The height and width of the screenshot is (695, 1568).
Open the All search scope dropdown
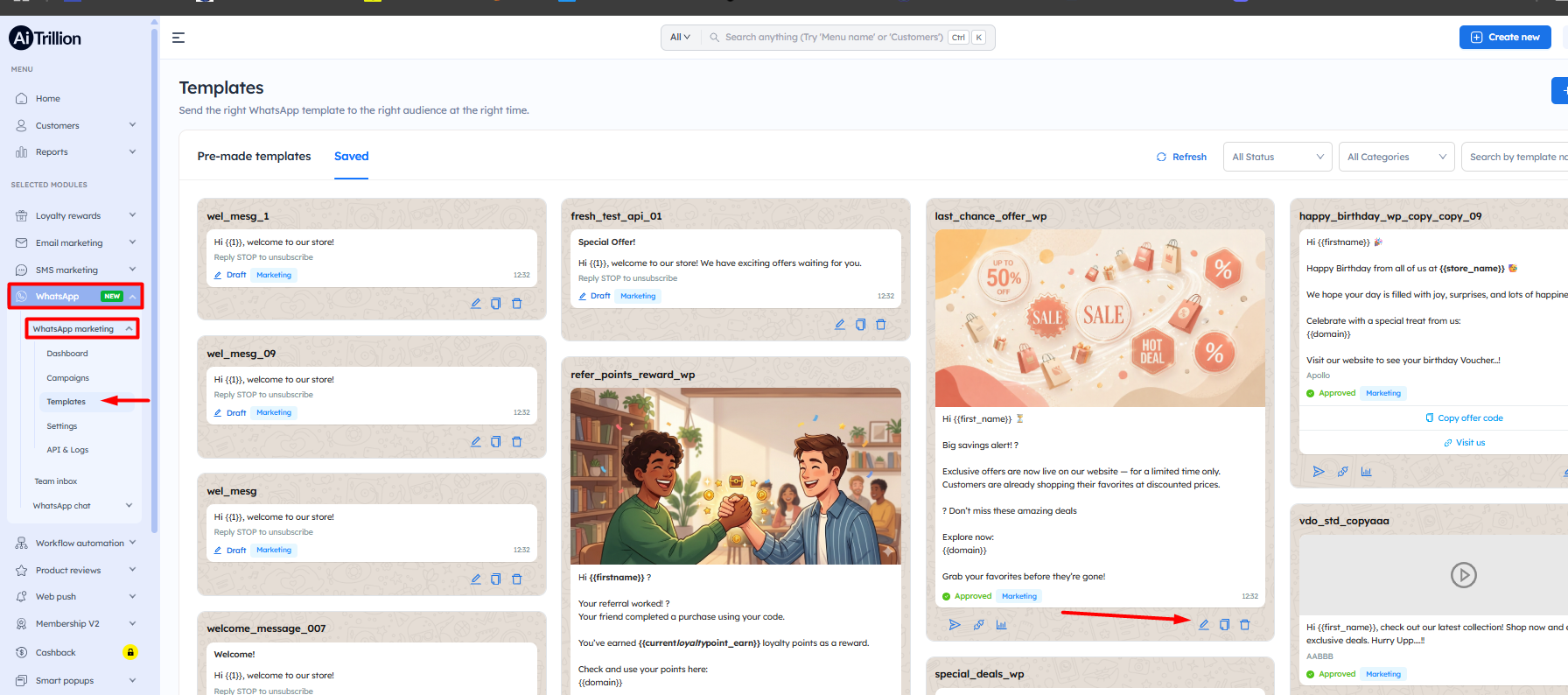[x=680, y=38]
